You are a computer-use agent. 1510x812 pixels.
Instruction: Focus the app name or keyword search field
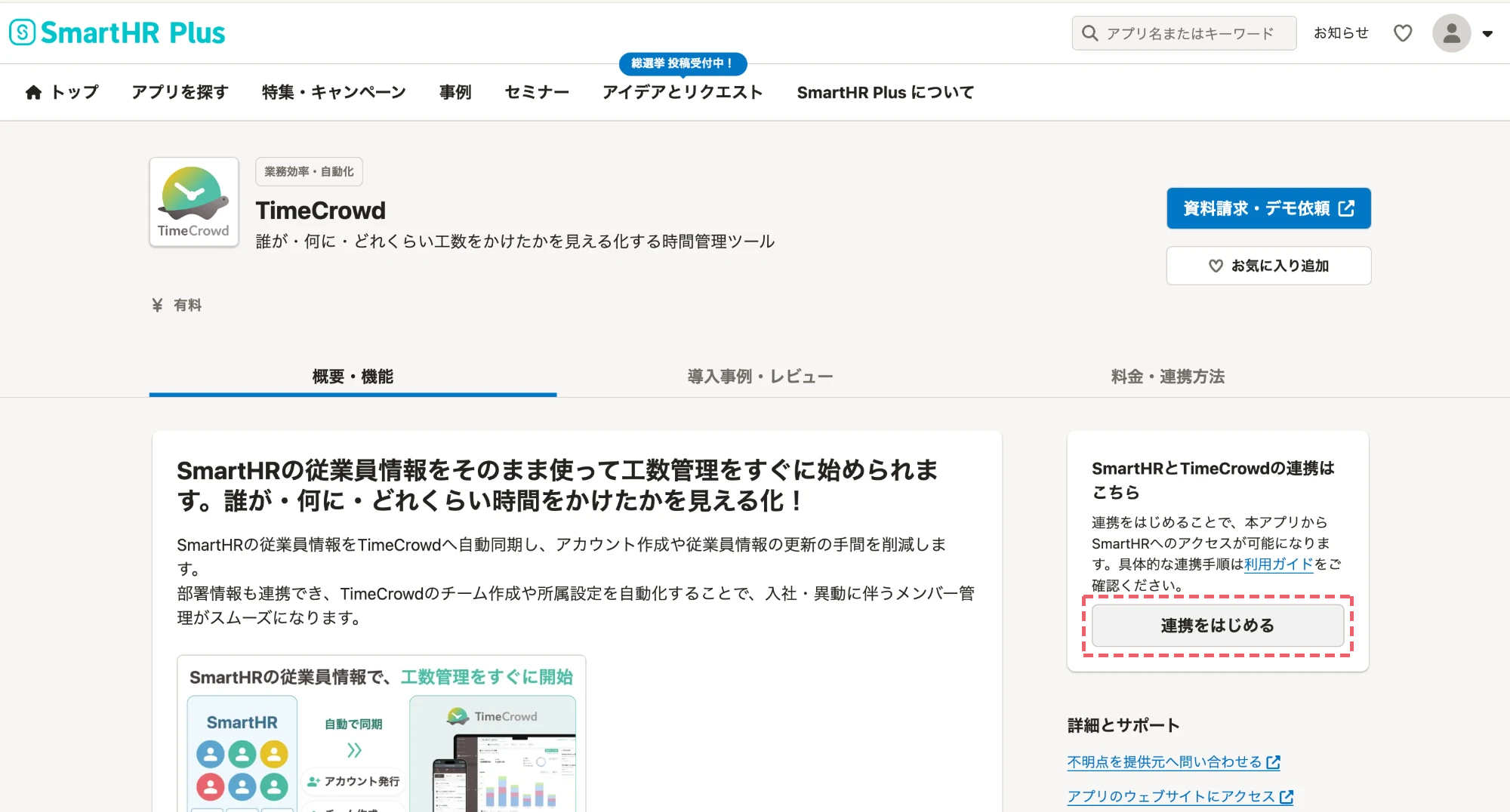click(1184, 33)
